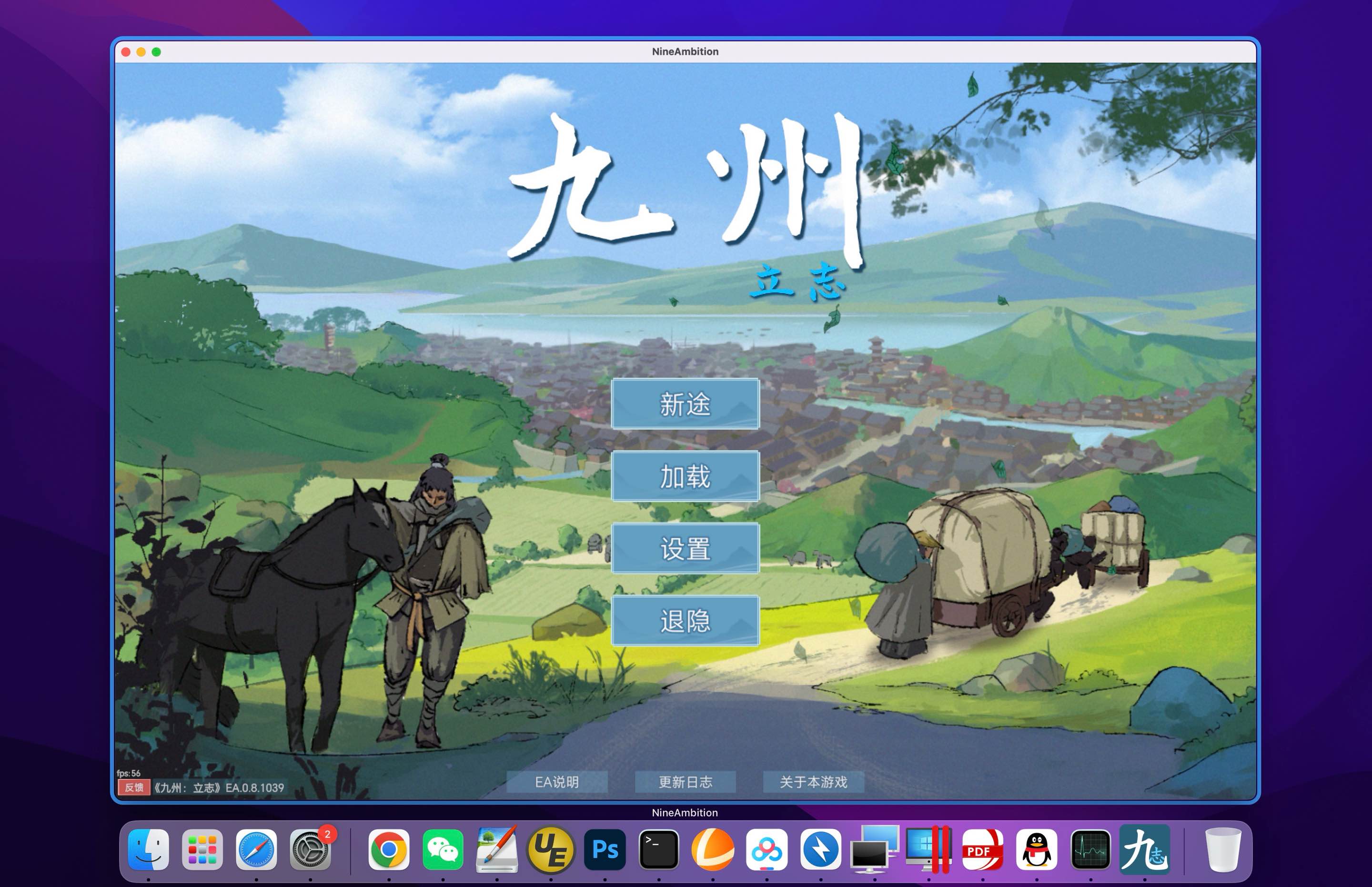
Task: Launch Safari from the dock
Action: click(256, 849)
